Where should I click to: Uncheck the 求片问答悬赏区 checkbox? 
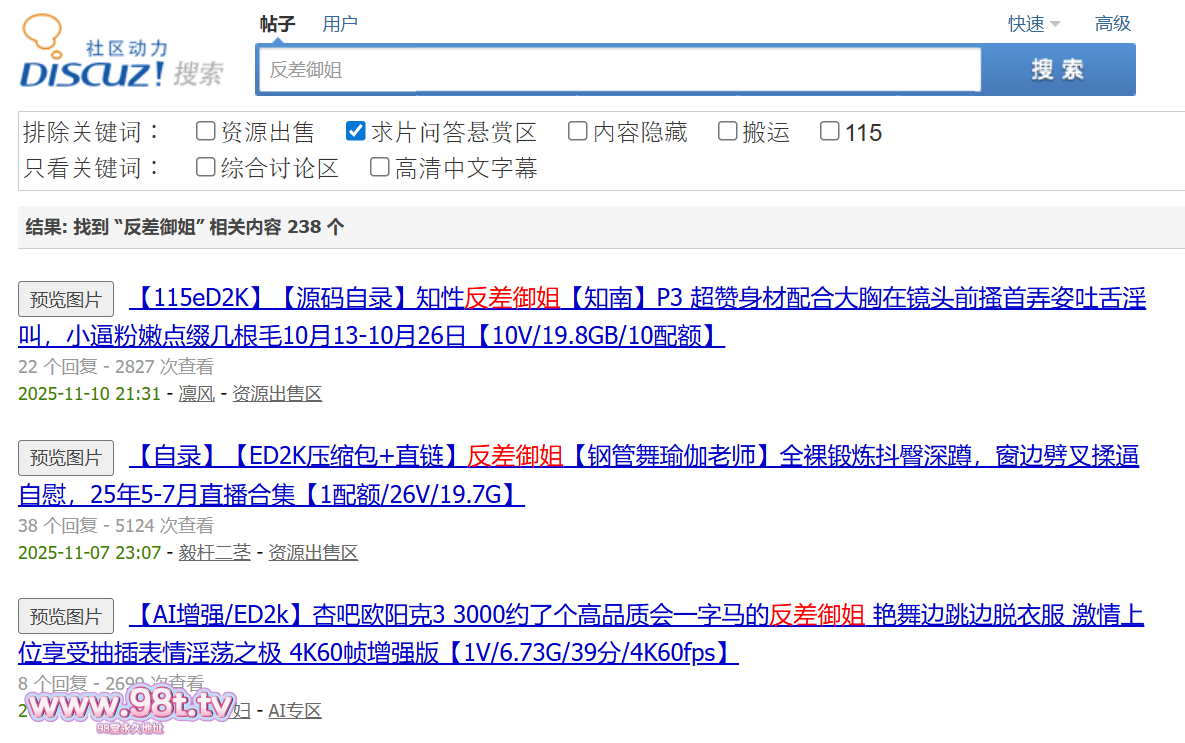(355, 131)
